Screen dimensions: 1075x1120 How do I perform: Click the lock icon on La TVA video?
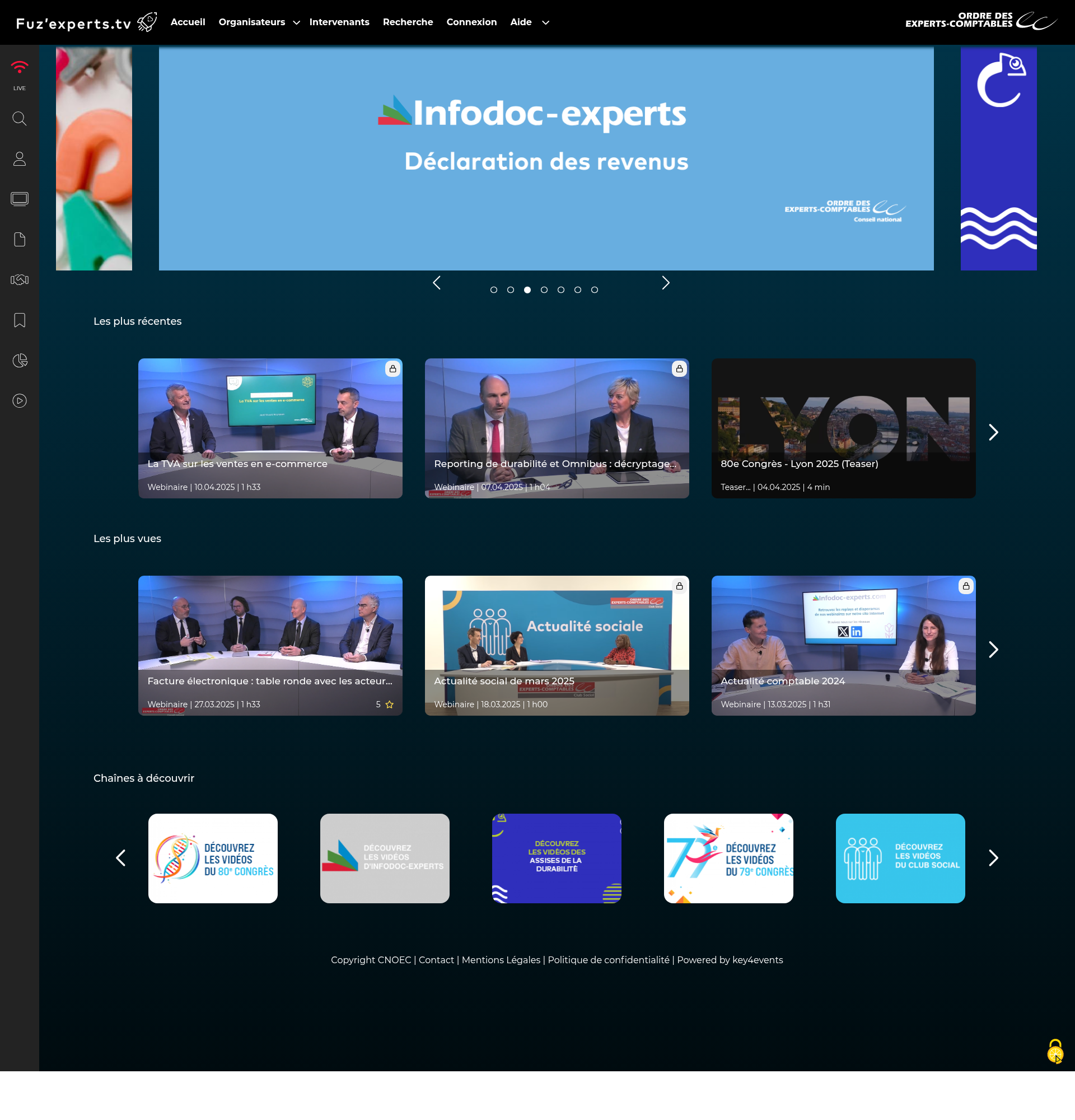point(392,368)
